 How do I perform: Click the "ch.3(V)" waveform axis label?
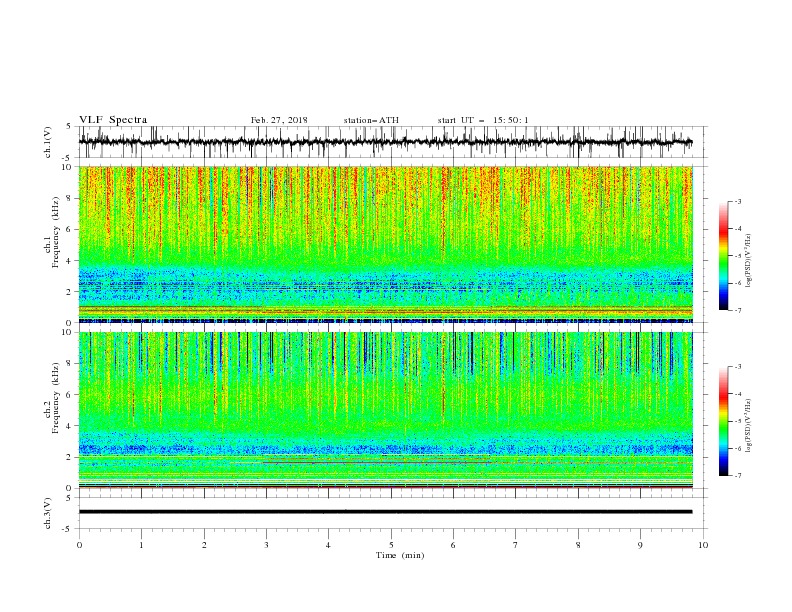(x=48, y=513)
